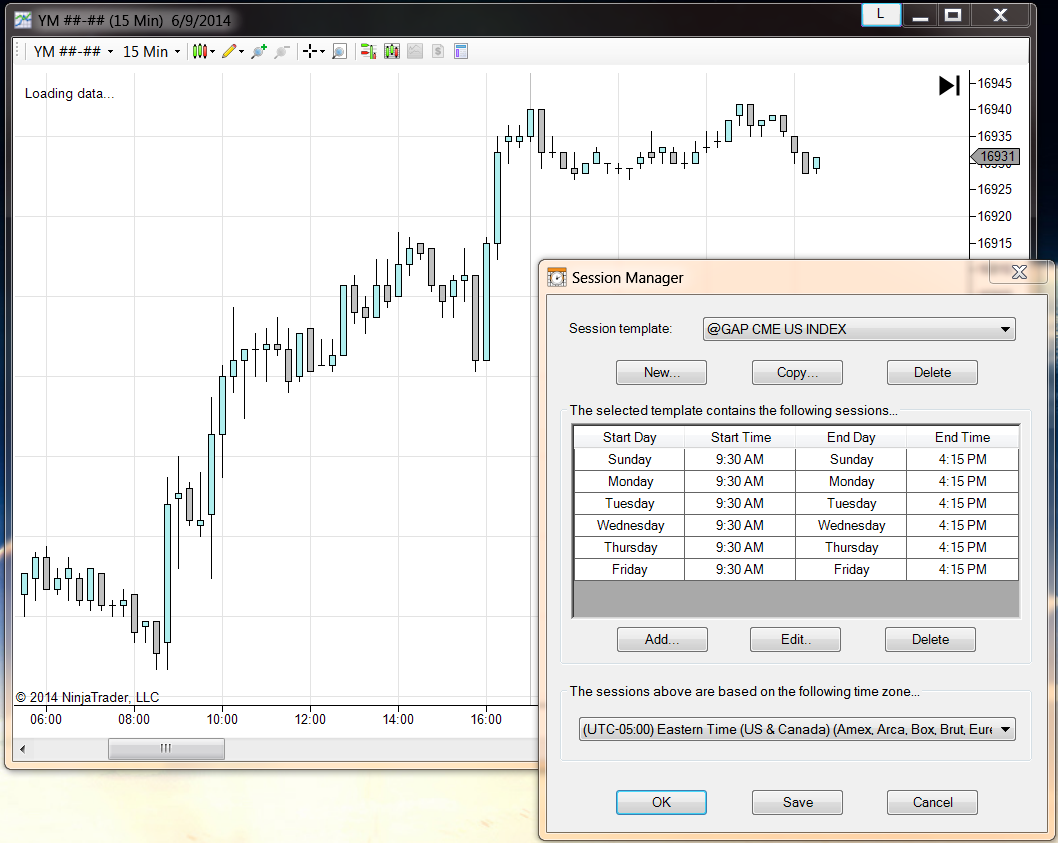Click 4:15 PM in the Friday row
1058x843 pixels.
962,570
